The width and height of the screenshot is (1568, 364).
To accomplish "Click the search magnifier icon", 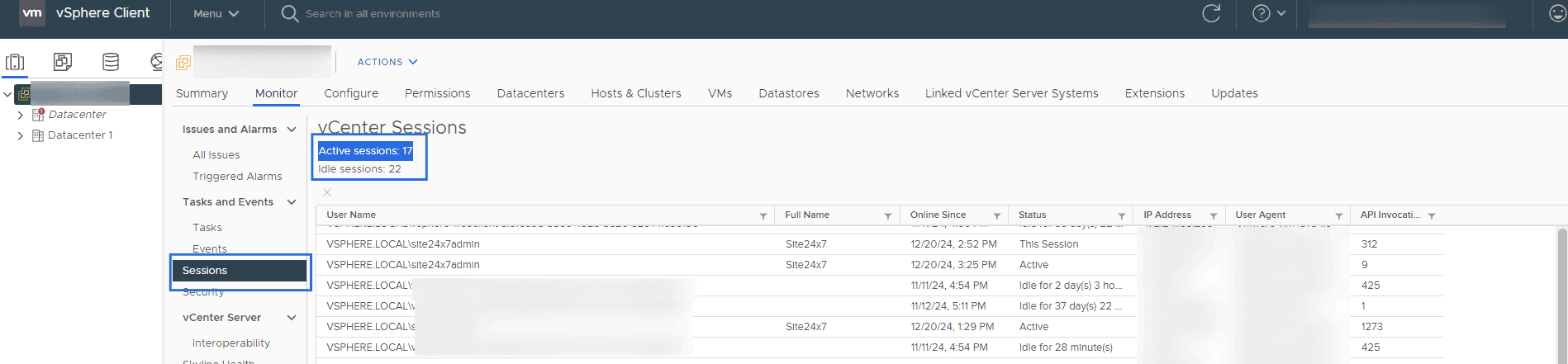I will tap(289, 13).
